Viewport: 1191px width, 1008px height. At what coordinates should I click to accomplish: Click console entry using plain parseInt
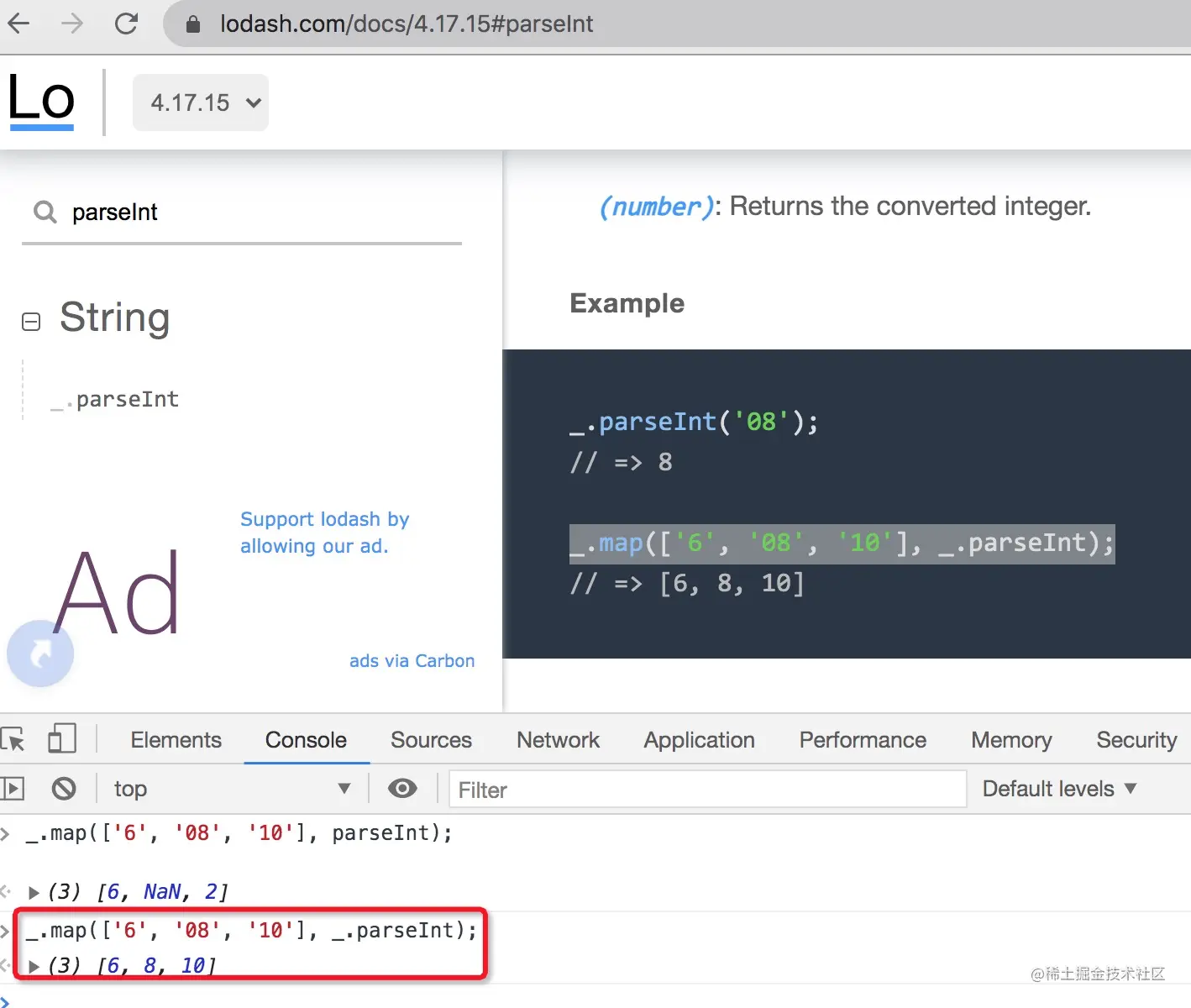pos(239,833)
